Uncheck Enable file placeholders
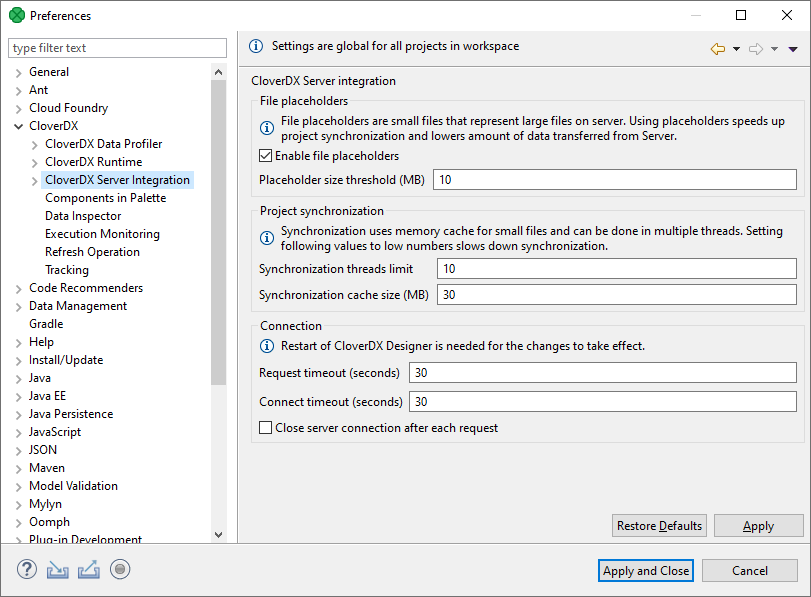Image resolution: width=811 pixels, height=597 pixels. pyautogui.click(x=266, y=155)
